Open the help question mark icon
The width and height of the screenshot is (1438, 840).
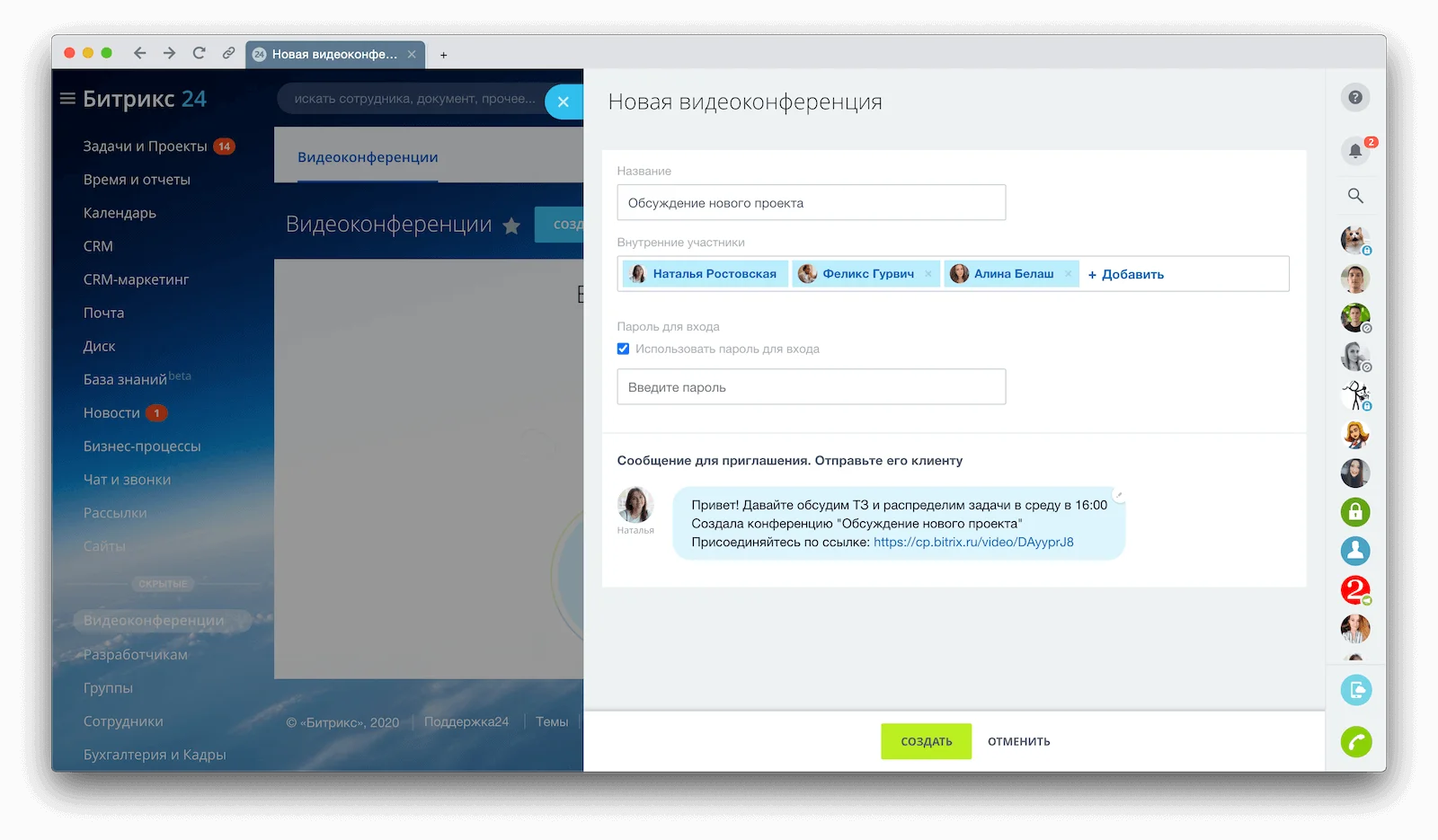1355,97
